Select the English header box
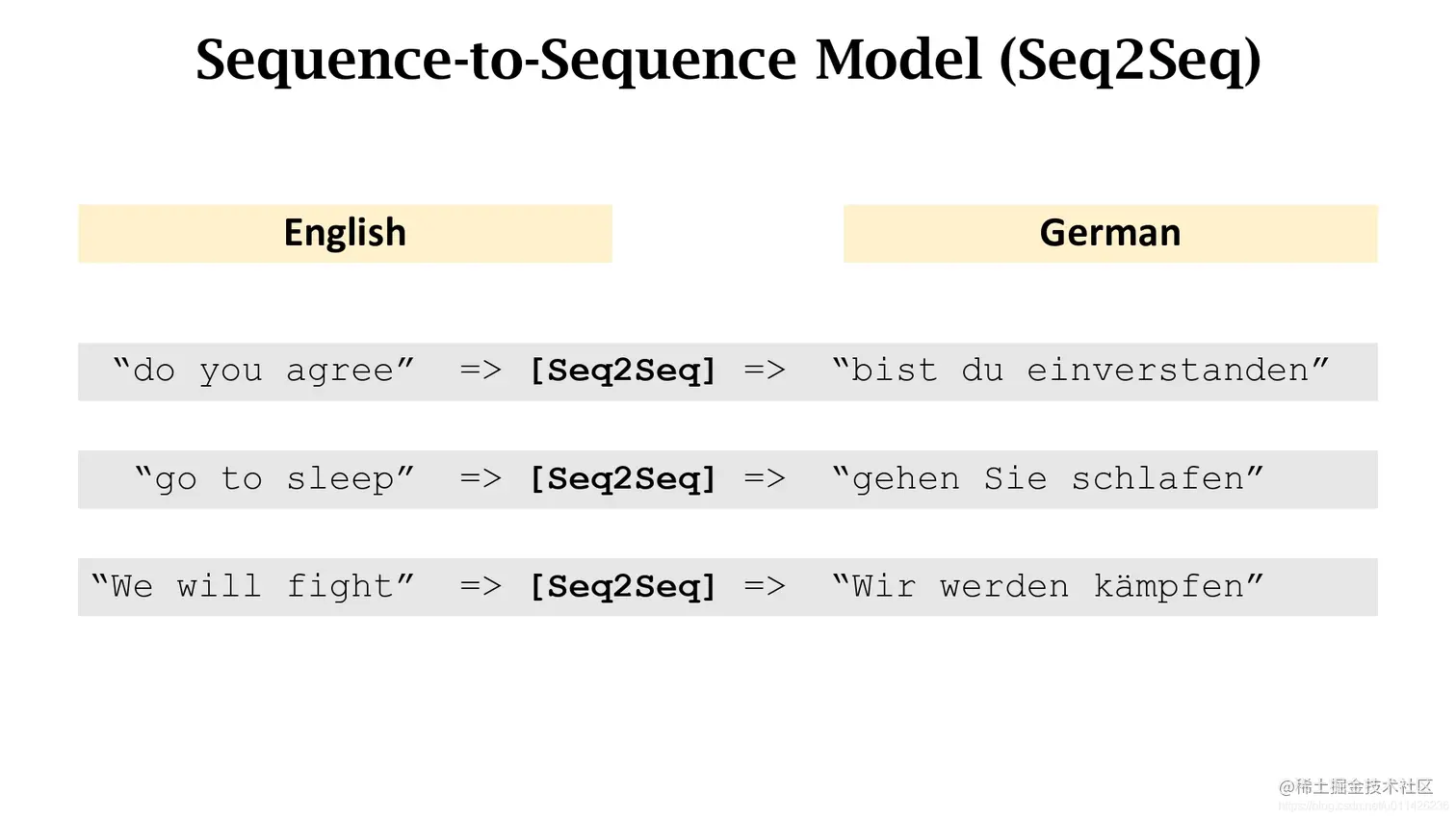 pyautogui.click(x=345, y=233)
